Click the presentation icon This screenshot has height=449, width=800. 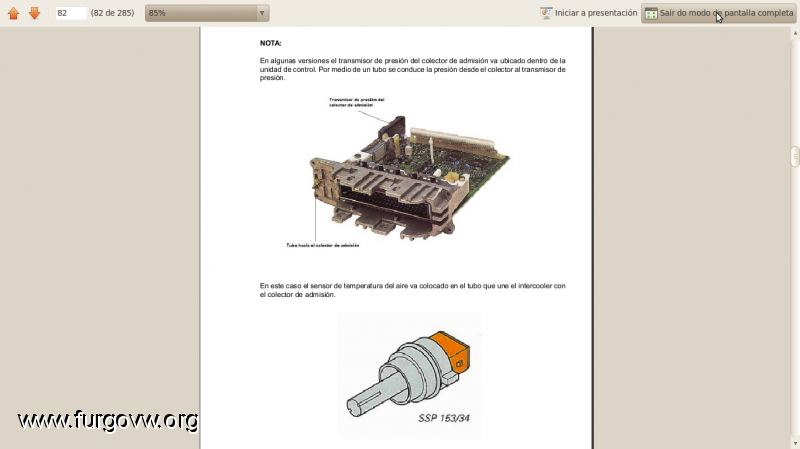pyautogui.click(x=546, y=13)
